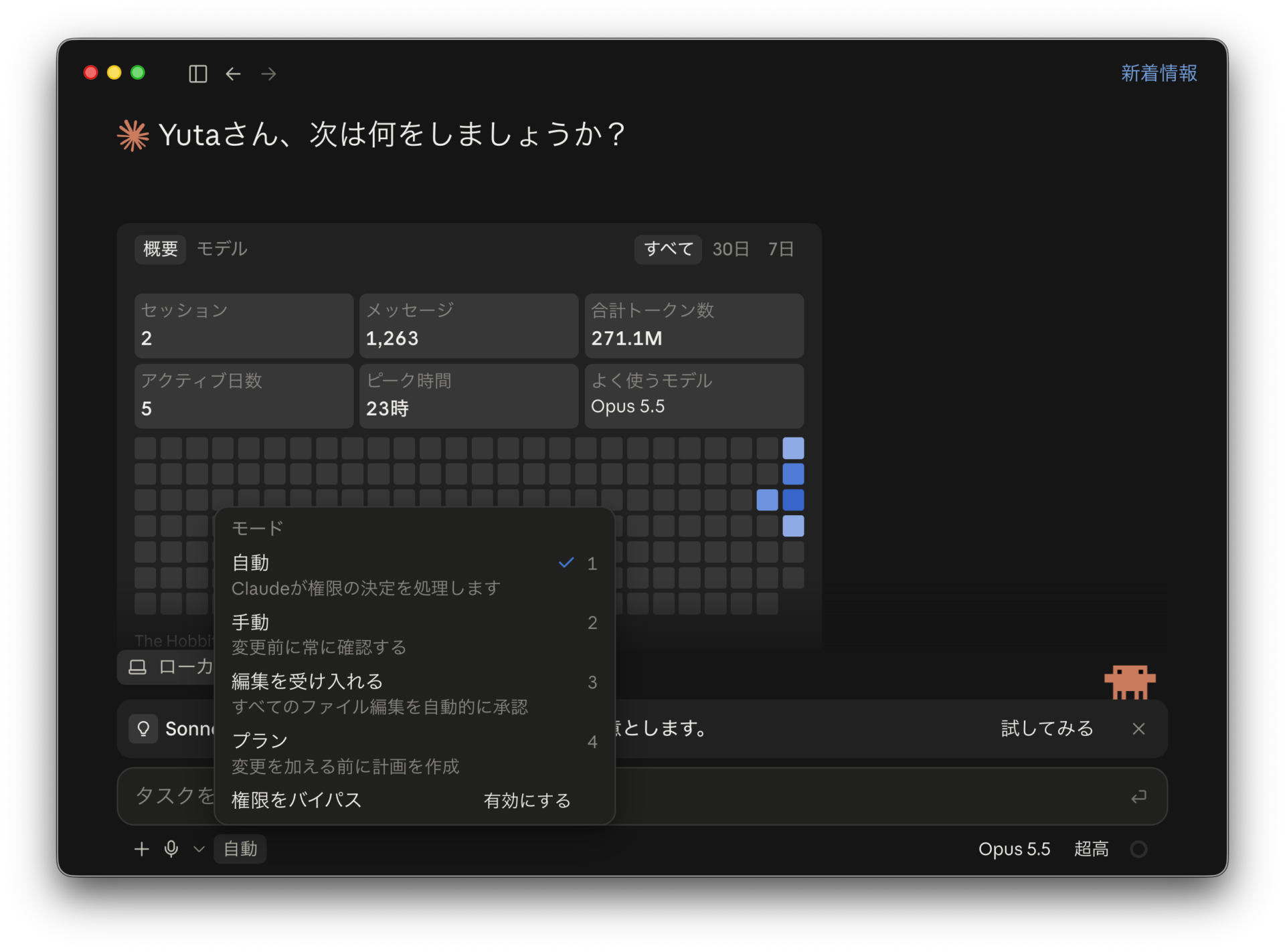Viewport: 1285px width, 952px height.
Task: Click the plus attach icon
Action: [x=141, y=849]
